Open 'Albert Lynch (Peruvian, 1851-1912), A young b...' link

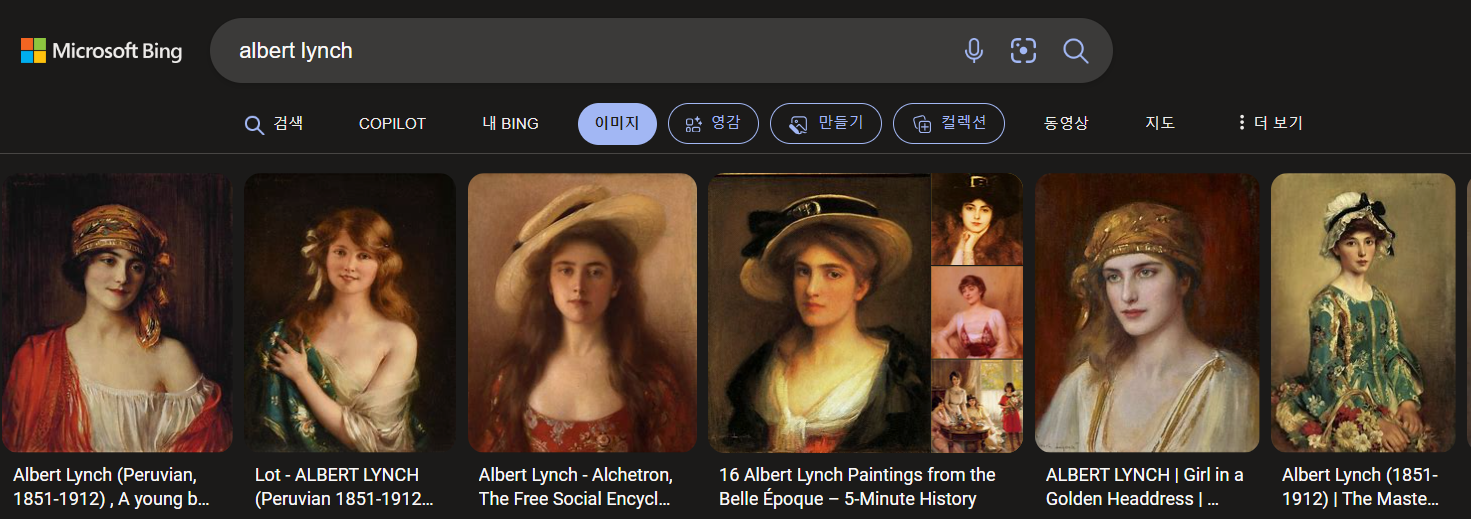[112, 487]
